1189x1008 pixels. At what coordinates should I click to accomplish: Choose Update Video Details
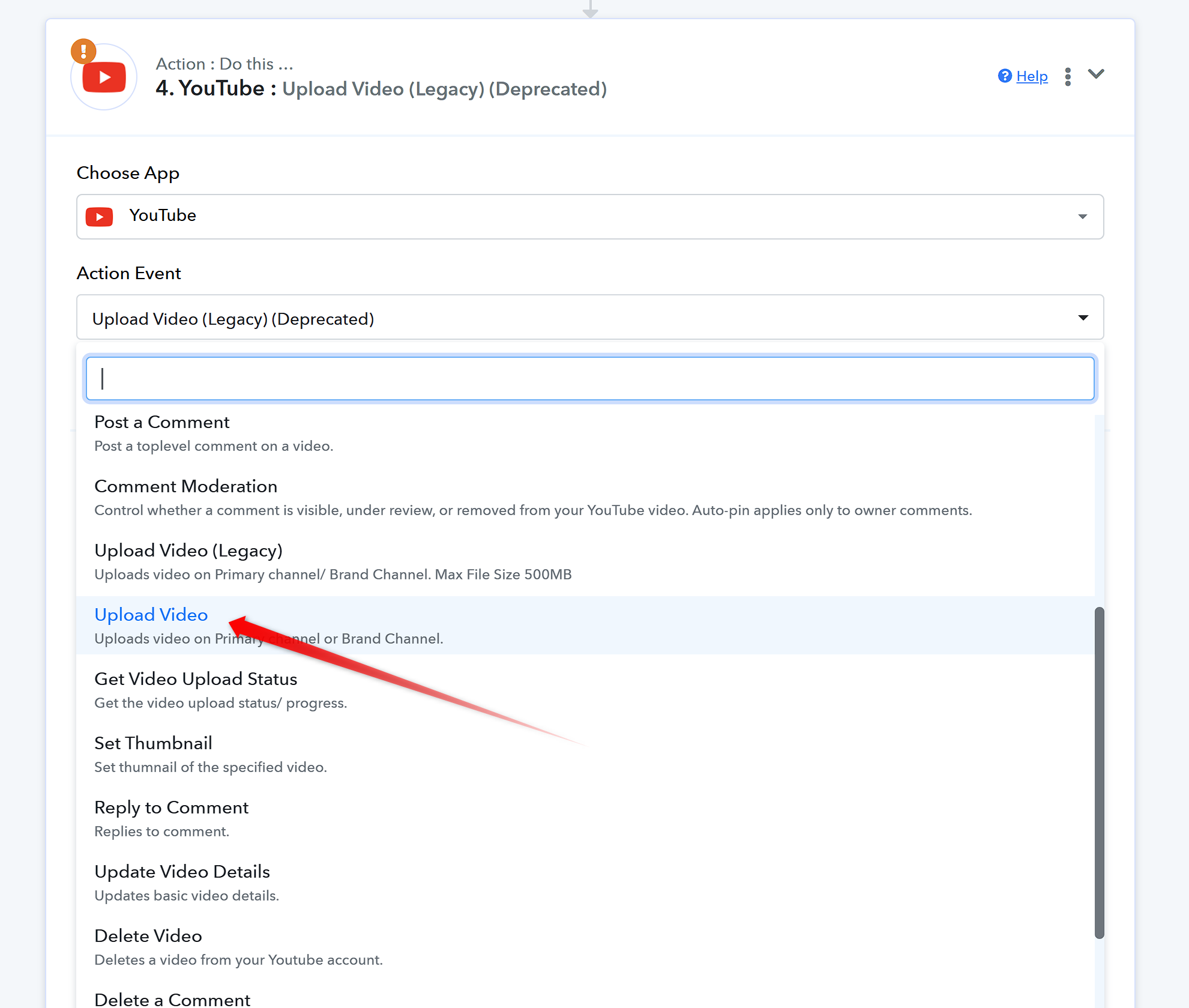(585, 883)
